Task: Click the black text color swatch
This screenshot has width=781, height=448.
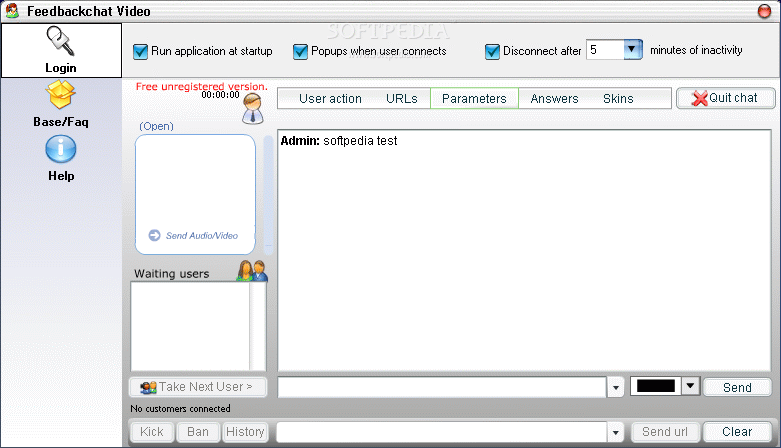Action: coord(656,386)
